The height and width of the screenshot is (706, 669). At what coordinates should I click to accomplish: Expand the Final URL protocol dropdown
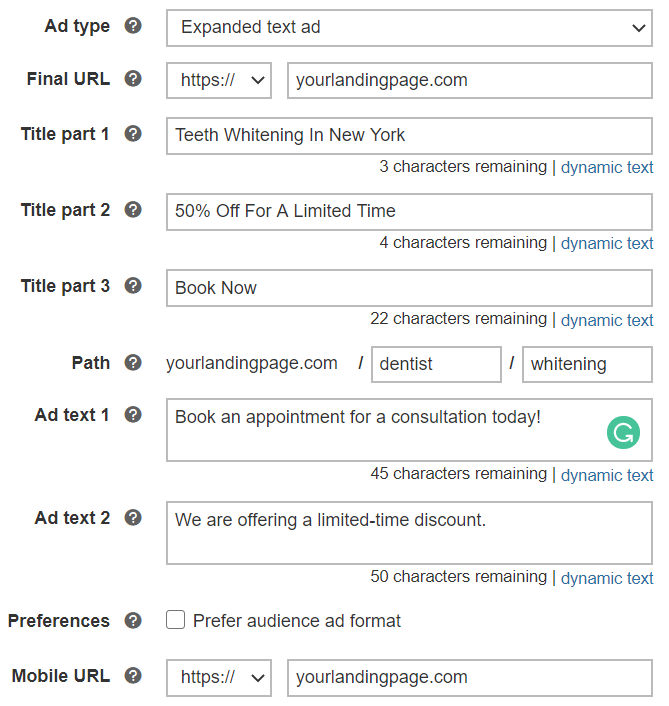coord(219,81)
